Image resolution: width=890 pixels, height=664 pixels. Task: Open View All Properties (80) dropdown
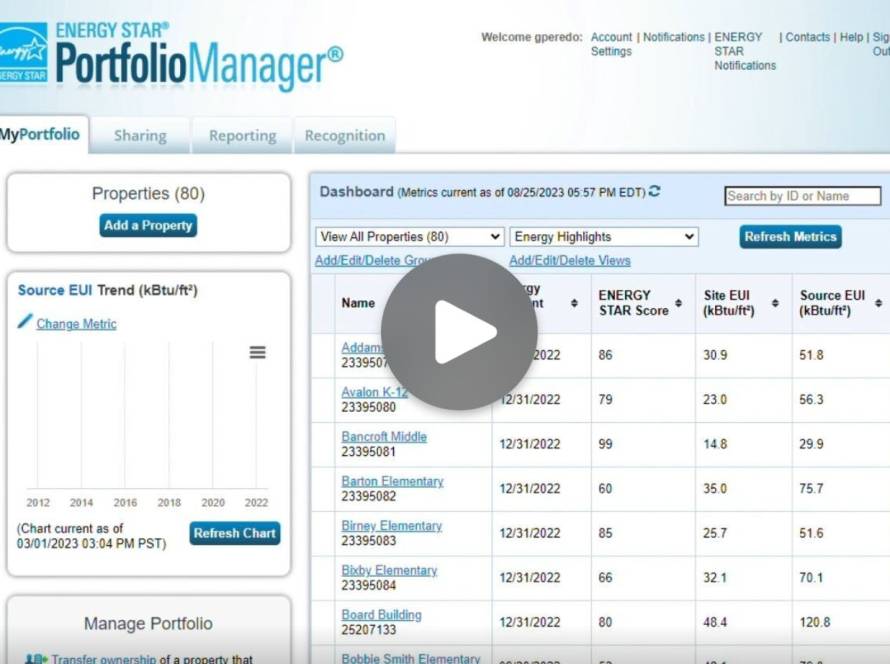410,237
